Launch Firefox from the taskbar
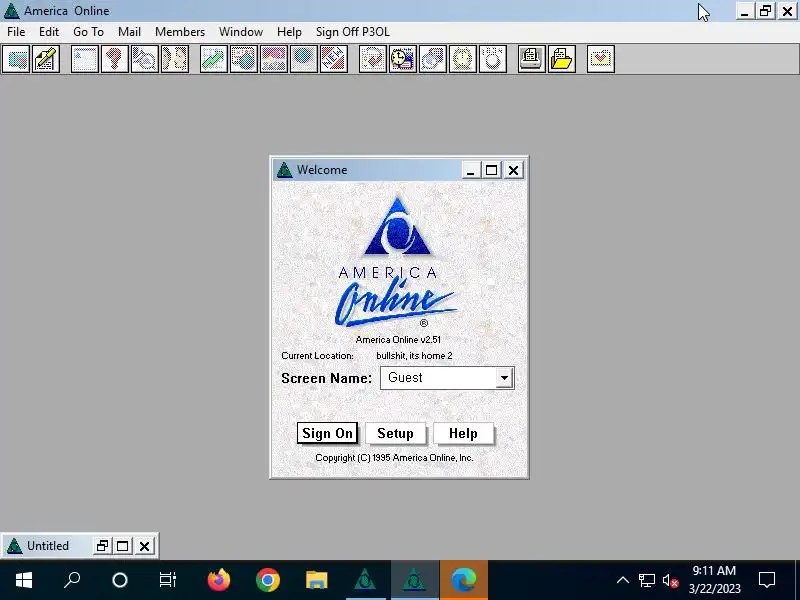Screen dimensions: 800x600 point(219,580)
